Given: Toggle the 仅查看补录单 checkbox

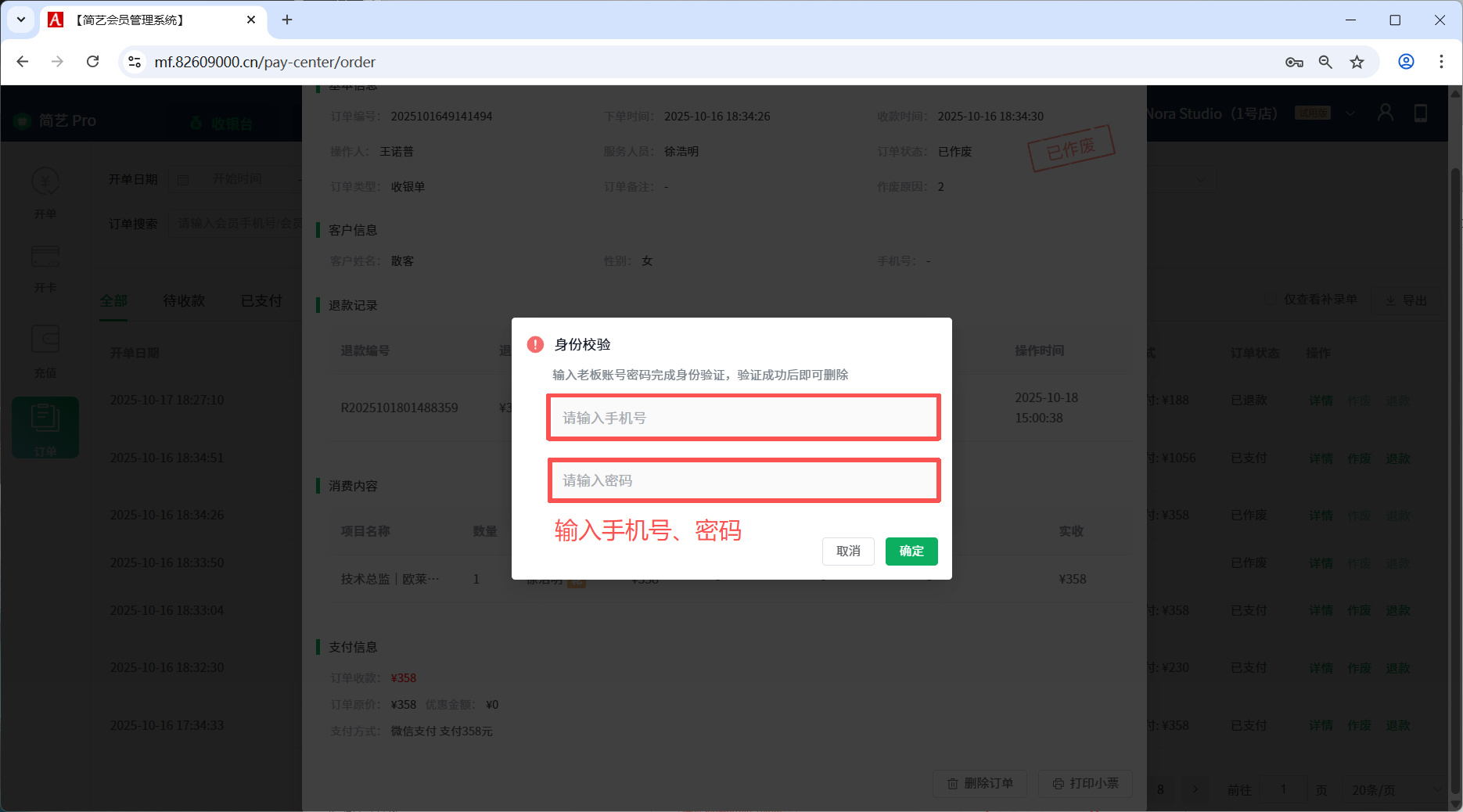Looking at the screenshot, I should tap(1271, 300).
